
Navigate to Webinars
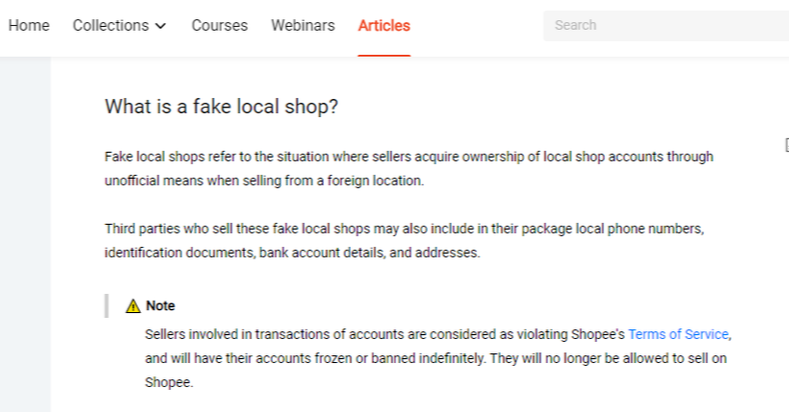click(x=302, y=26)
